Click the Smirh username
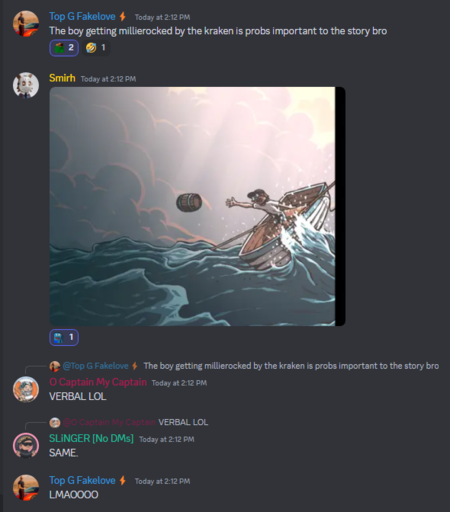The height and width of the screenshot is (512, 450). (x=62, y=78)
